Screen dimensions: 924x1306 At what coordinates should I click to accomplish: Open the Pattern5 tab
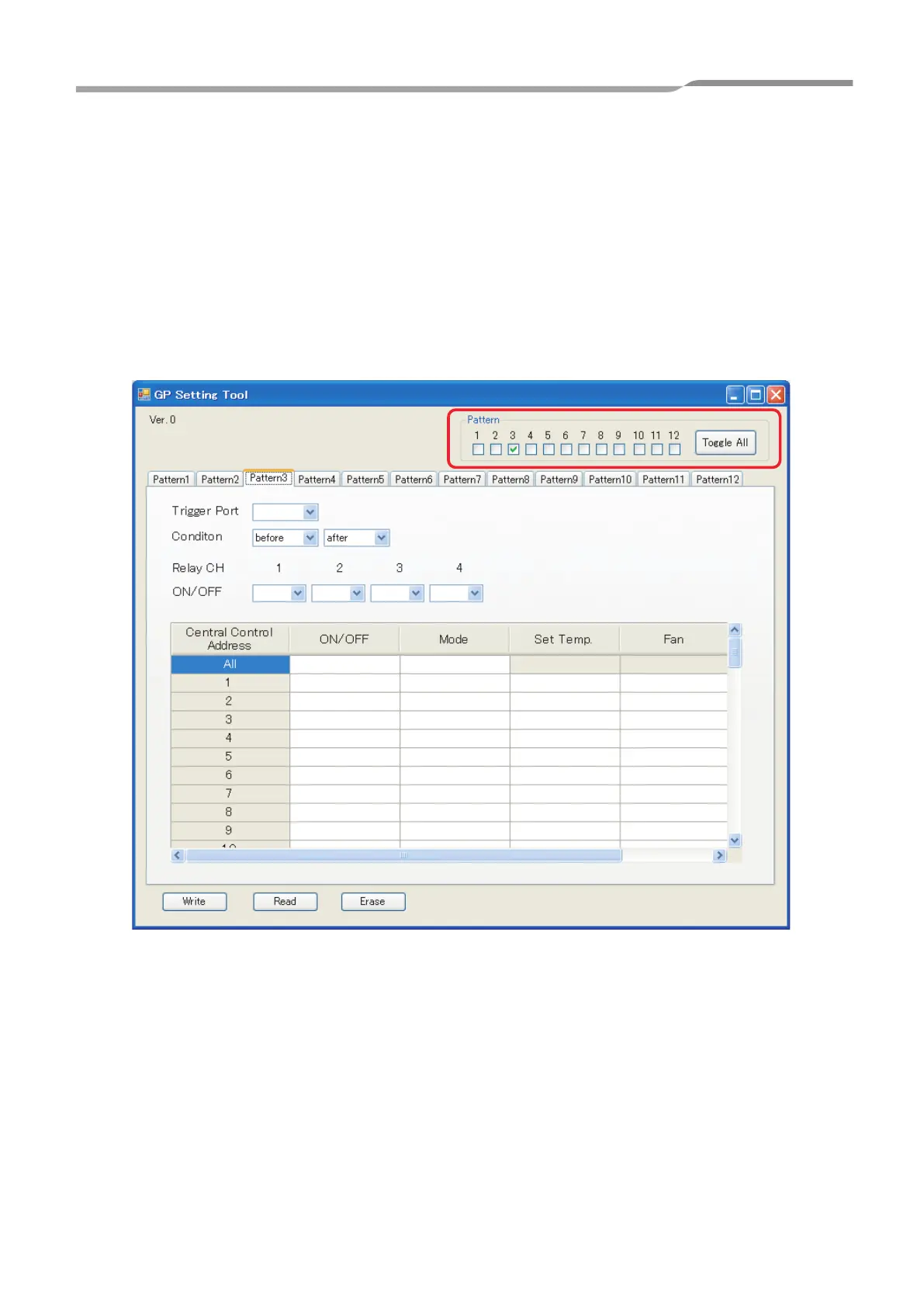click(365, 480)
